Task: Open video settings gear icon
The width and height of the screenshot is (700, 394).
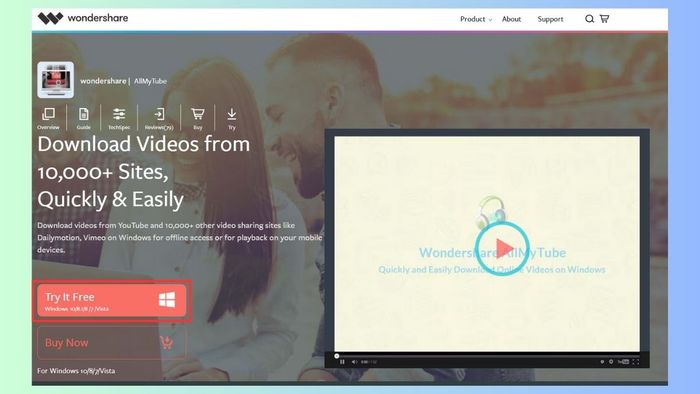Action: (x=611, y=362)
